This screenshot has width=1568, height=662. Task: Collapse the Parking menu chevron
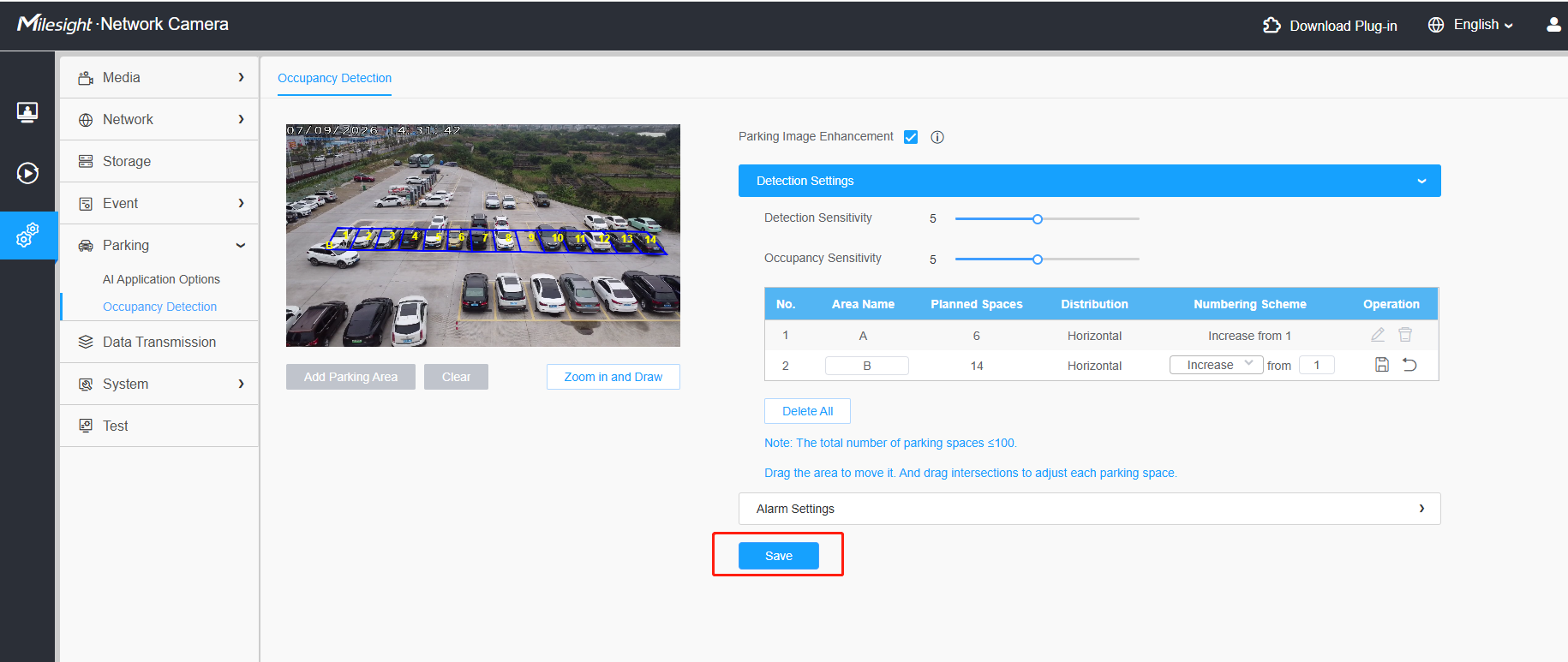point(241,246)
